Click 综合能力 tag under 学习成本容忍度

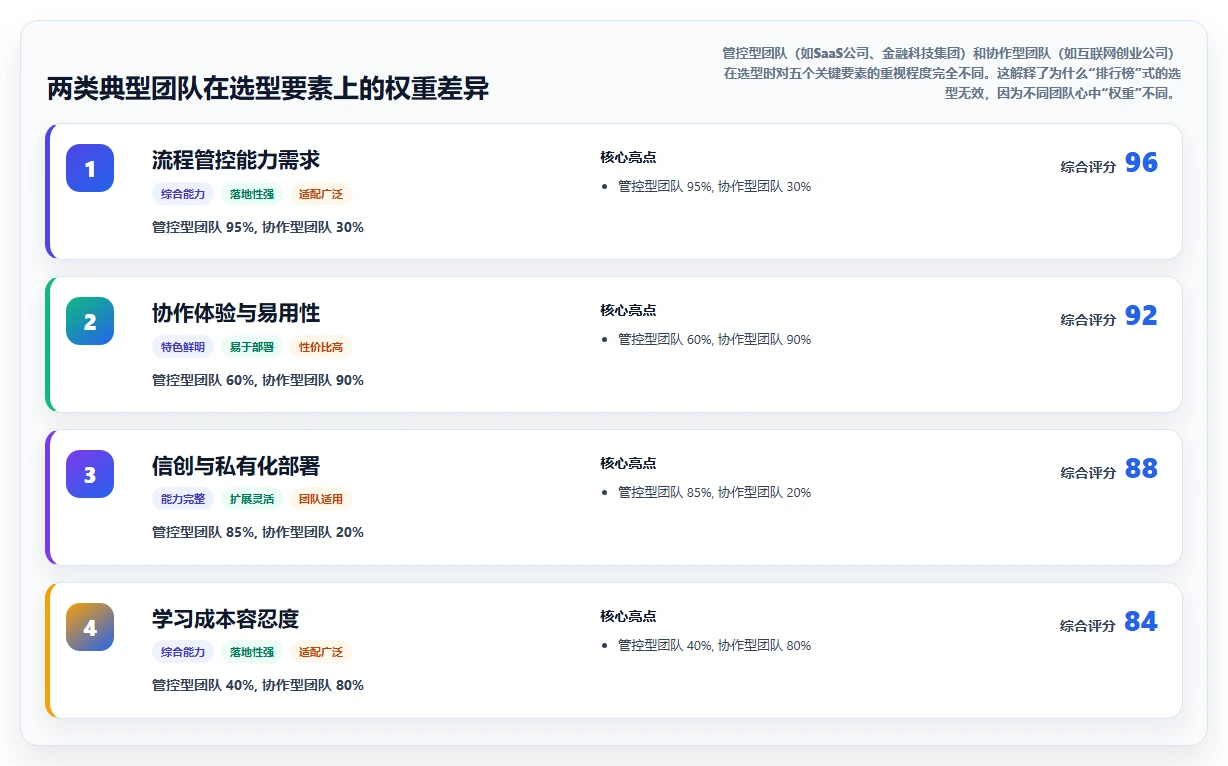pos(183,652)
